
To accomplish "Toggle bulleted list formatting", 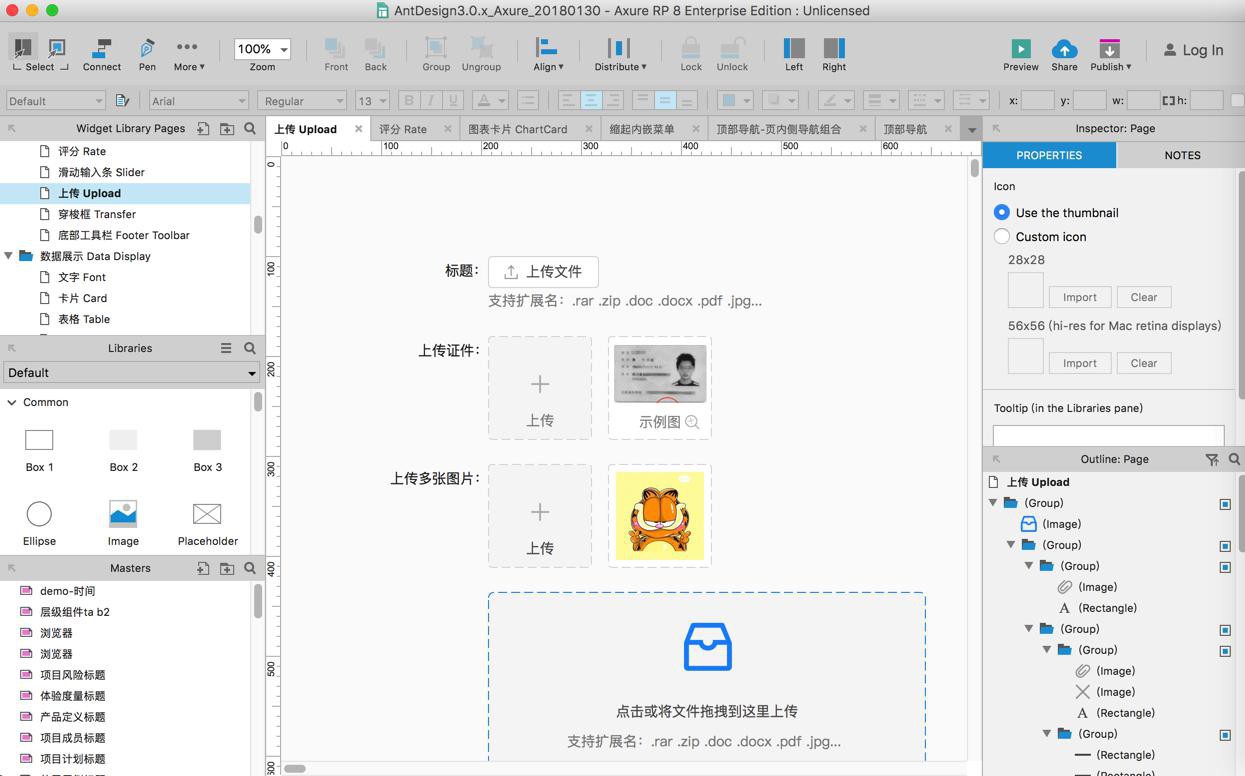I will click(528, 100).
